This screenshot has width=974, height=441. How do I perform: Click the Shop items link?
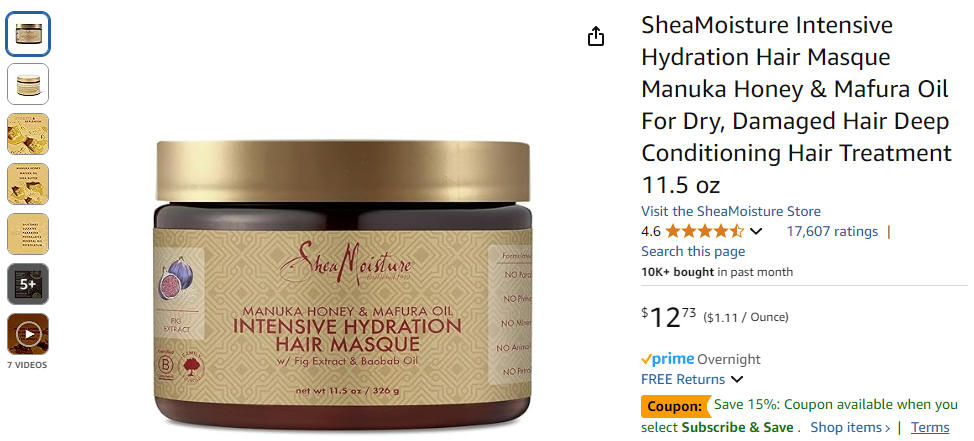pyautogui.click(x=850, y=427)
